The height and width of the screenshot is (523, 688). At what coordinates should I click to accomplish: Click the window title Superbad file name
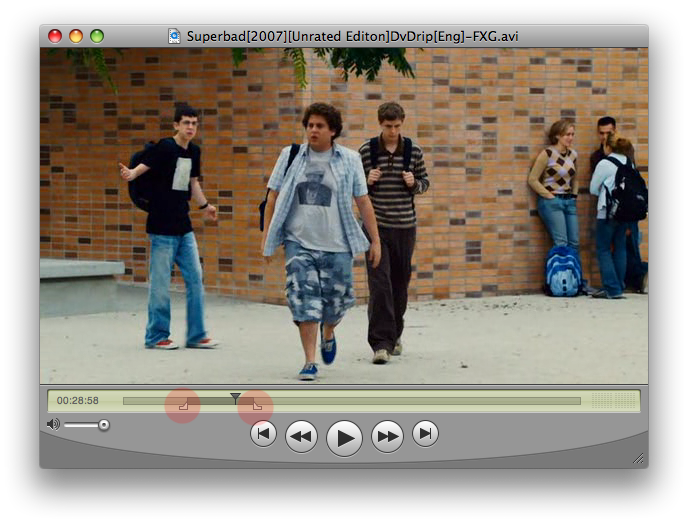click(x=352, y=36)
